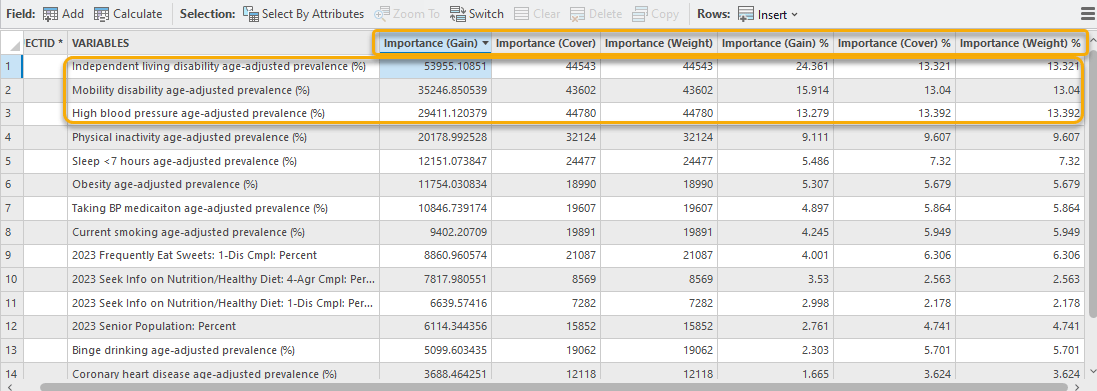Viewport: 1097px width, 391px height.
Task: Select row 10 via its row header
Action: pos(11,280)
